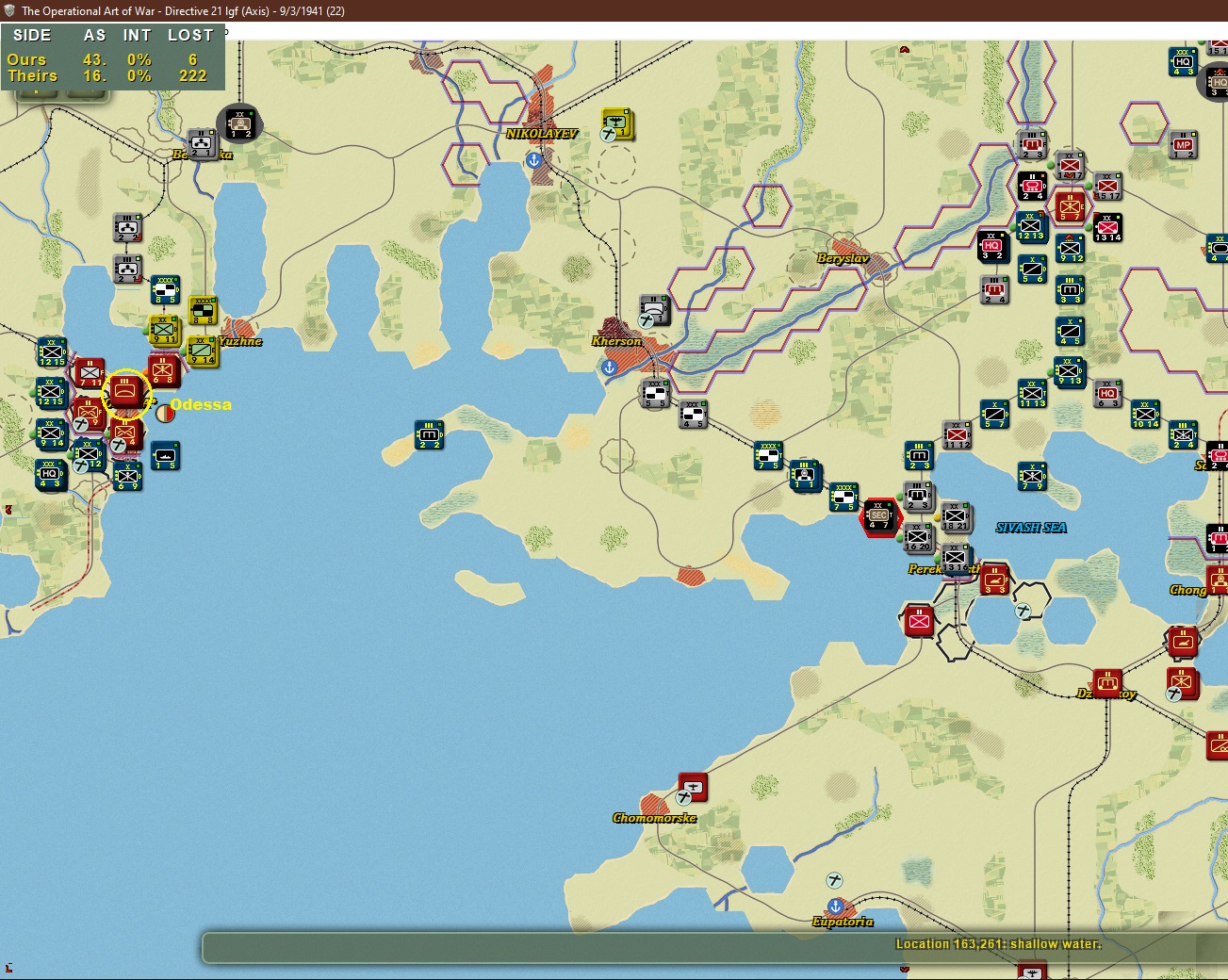
Task: Click the NIKOLAYEV city label
Action: click(x=541, y=134)
